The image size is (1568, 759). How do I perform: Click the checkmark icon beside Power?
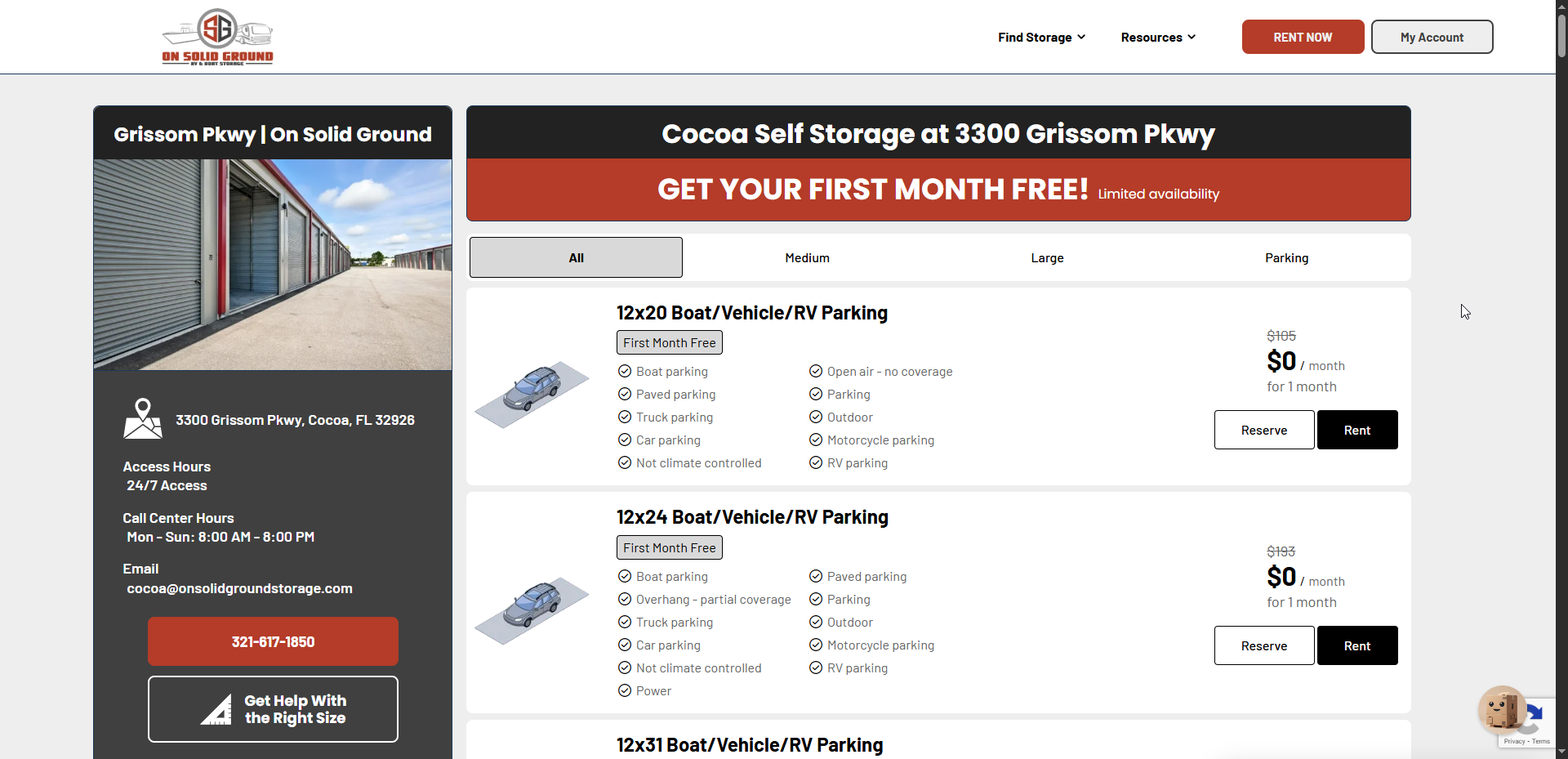[x=625, y=690]
